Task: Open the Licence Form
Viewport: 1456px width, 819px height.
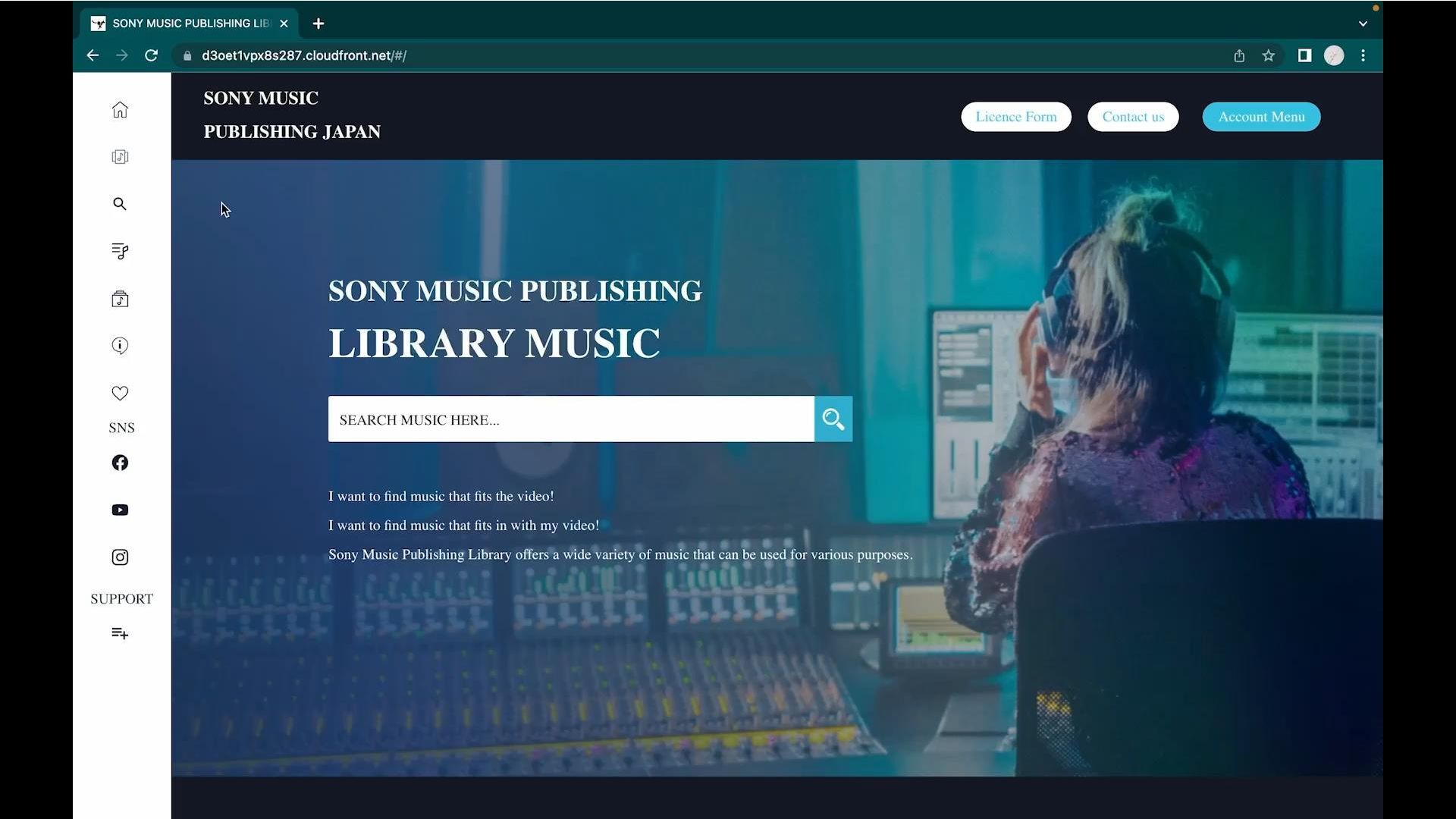Action: [1016, 117]
